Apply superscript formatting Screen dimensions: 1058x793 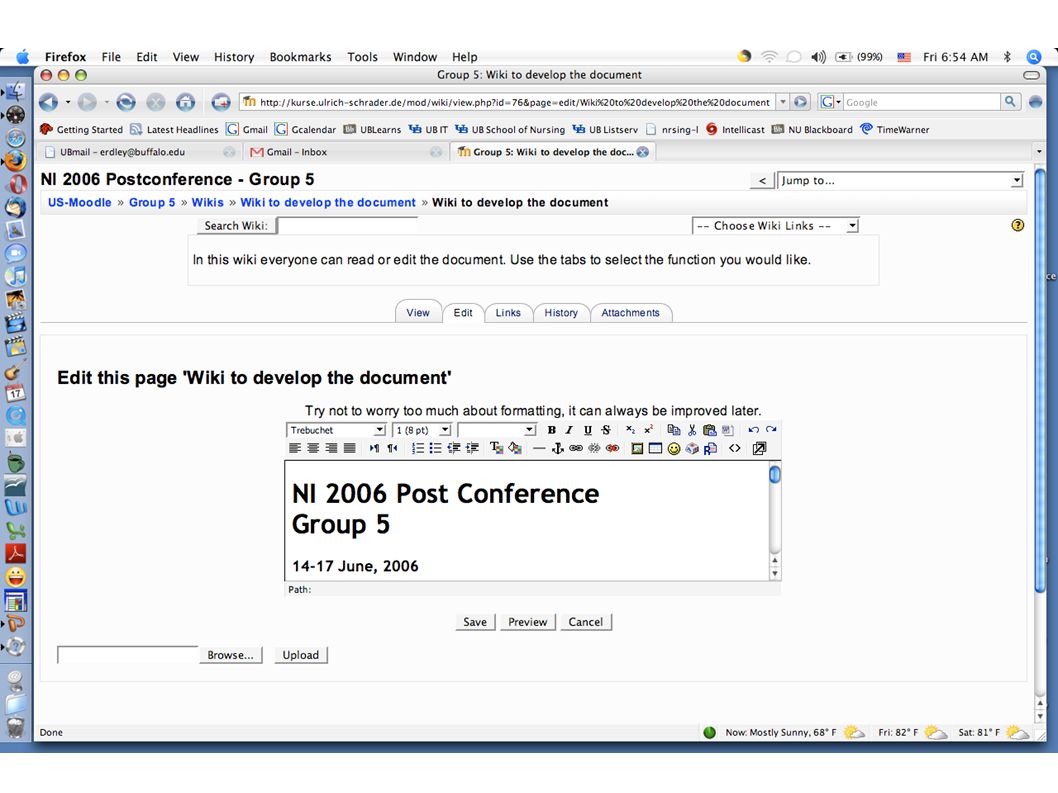coord(648,430)
